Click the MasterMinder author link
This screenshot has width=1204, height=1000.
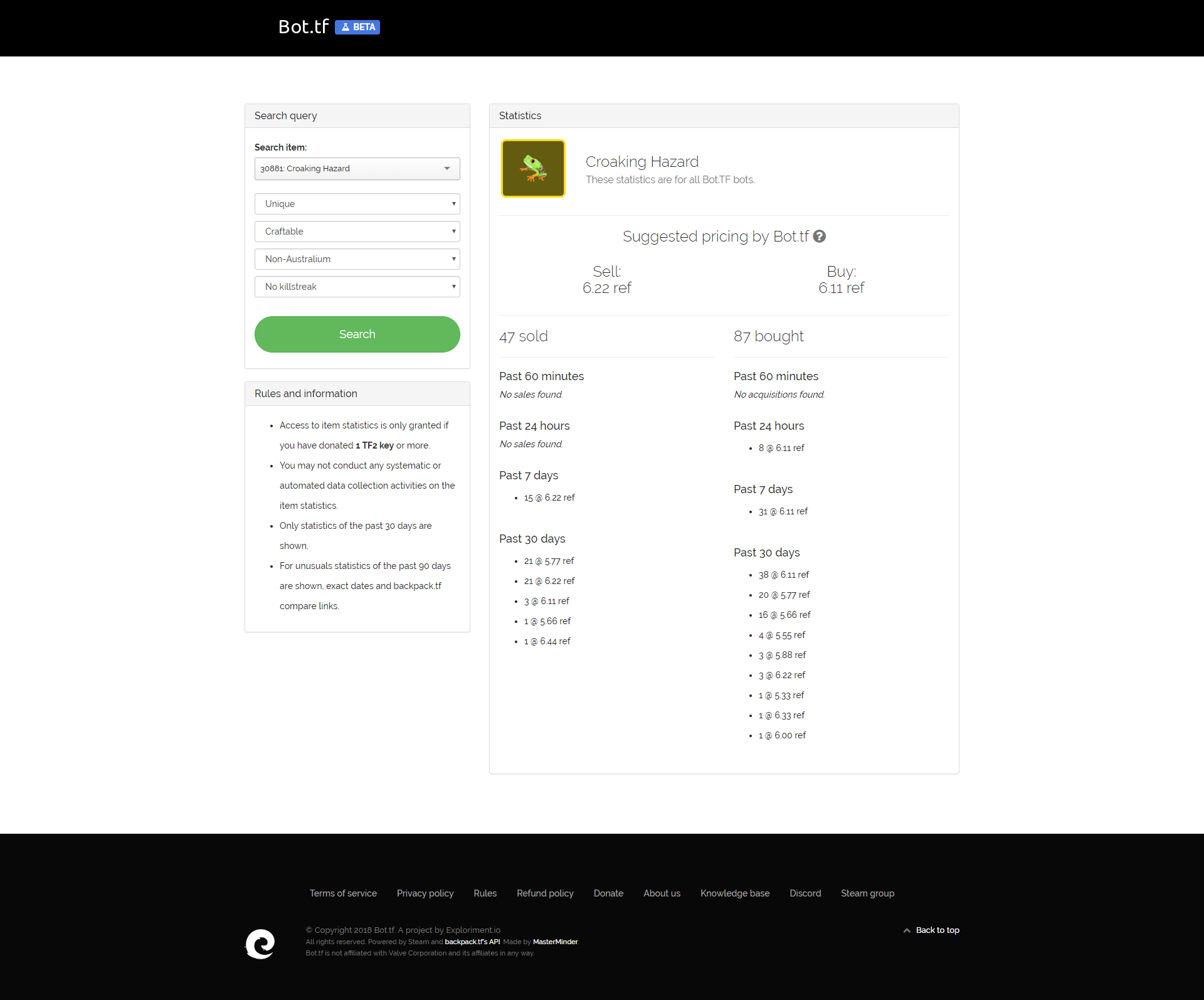coord(555,942)
